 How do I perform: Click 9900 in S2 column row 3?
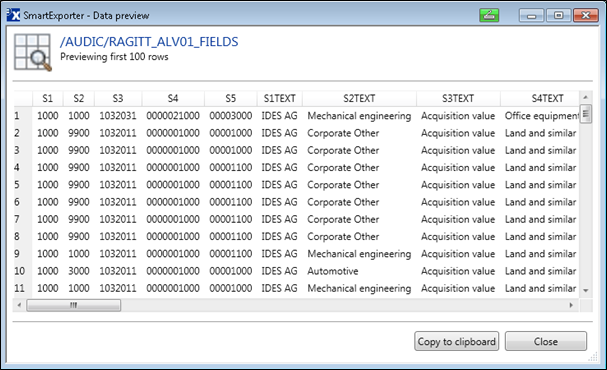pyautogui.click(x=79, y=150)
